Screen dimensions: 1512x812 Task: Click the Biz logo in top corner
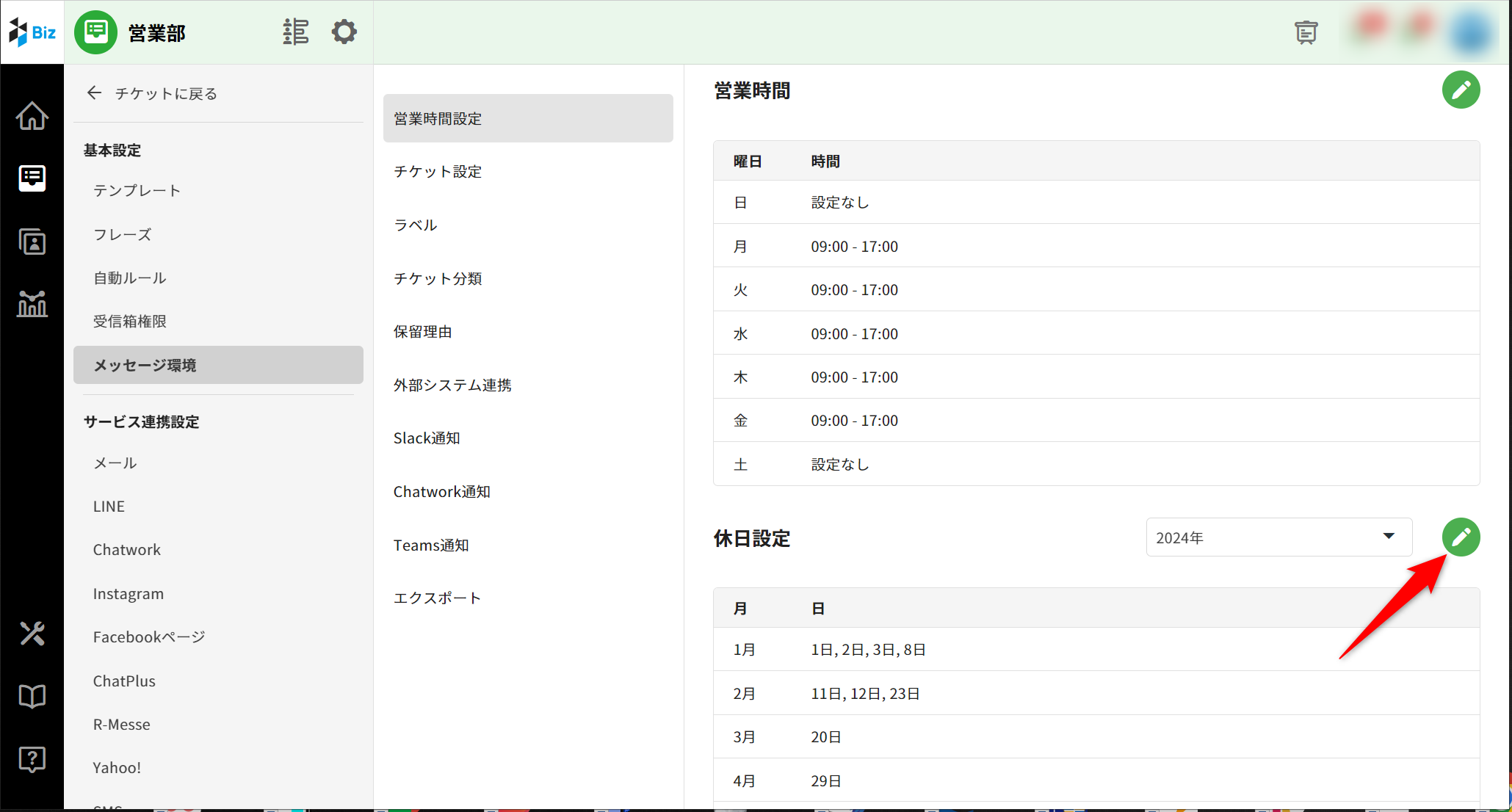click(x=32, y=32)
